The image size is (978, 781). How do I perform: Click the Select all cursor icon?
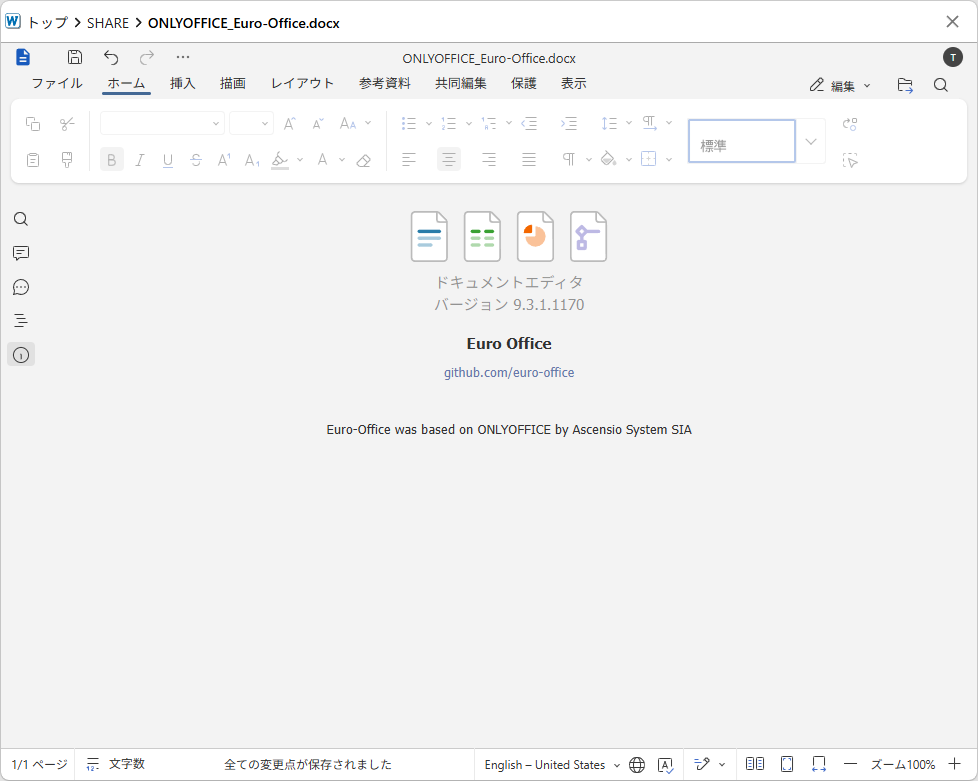850,160
